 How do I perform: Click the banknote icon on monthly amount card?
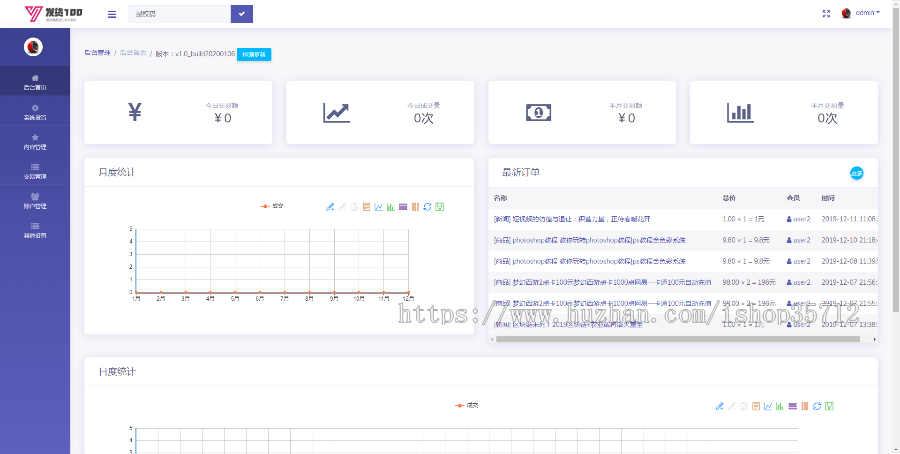(x=538, y=112)
